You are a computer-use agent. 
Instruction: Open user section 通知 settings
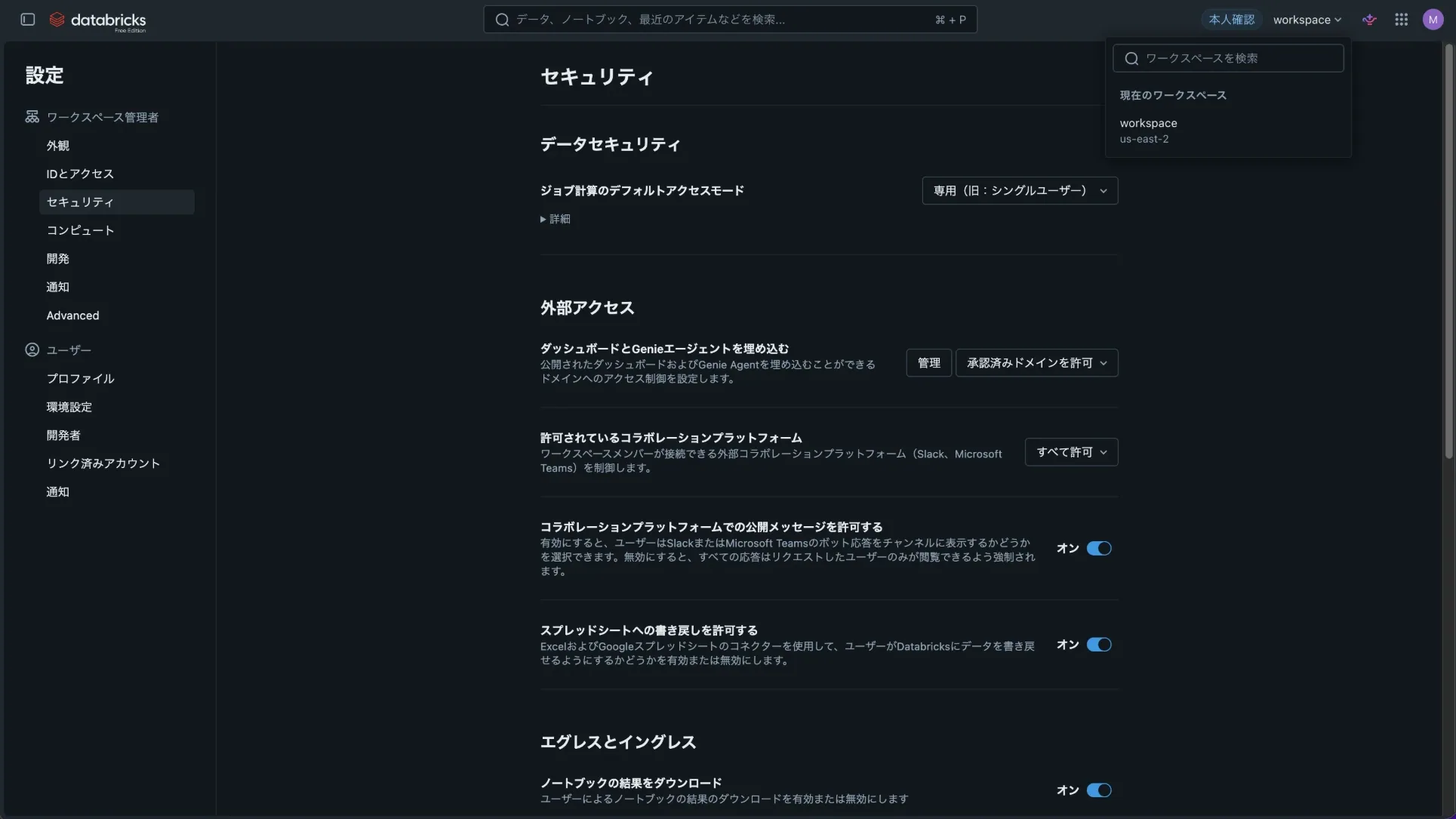(116, 492)
